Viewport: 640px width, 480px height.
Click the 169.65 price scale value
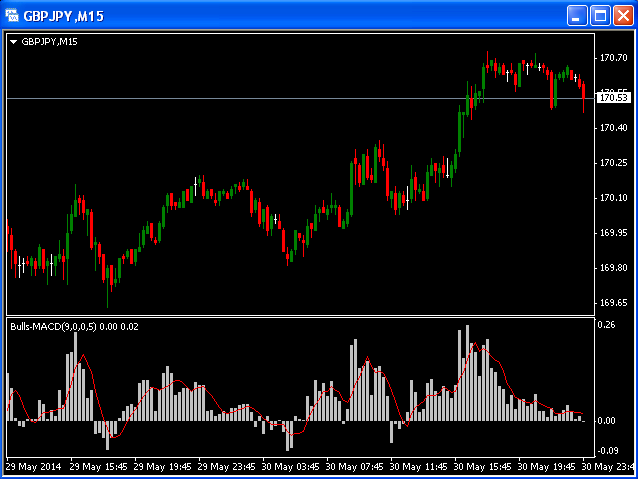[x=613, y=303]
